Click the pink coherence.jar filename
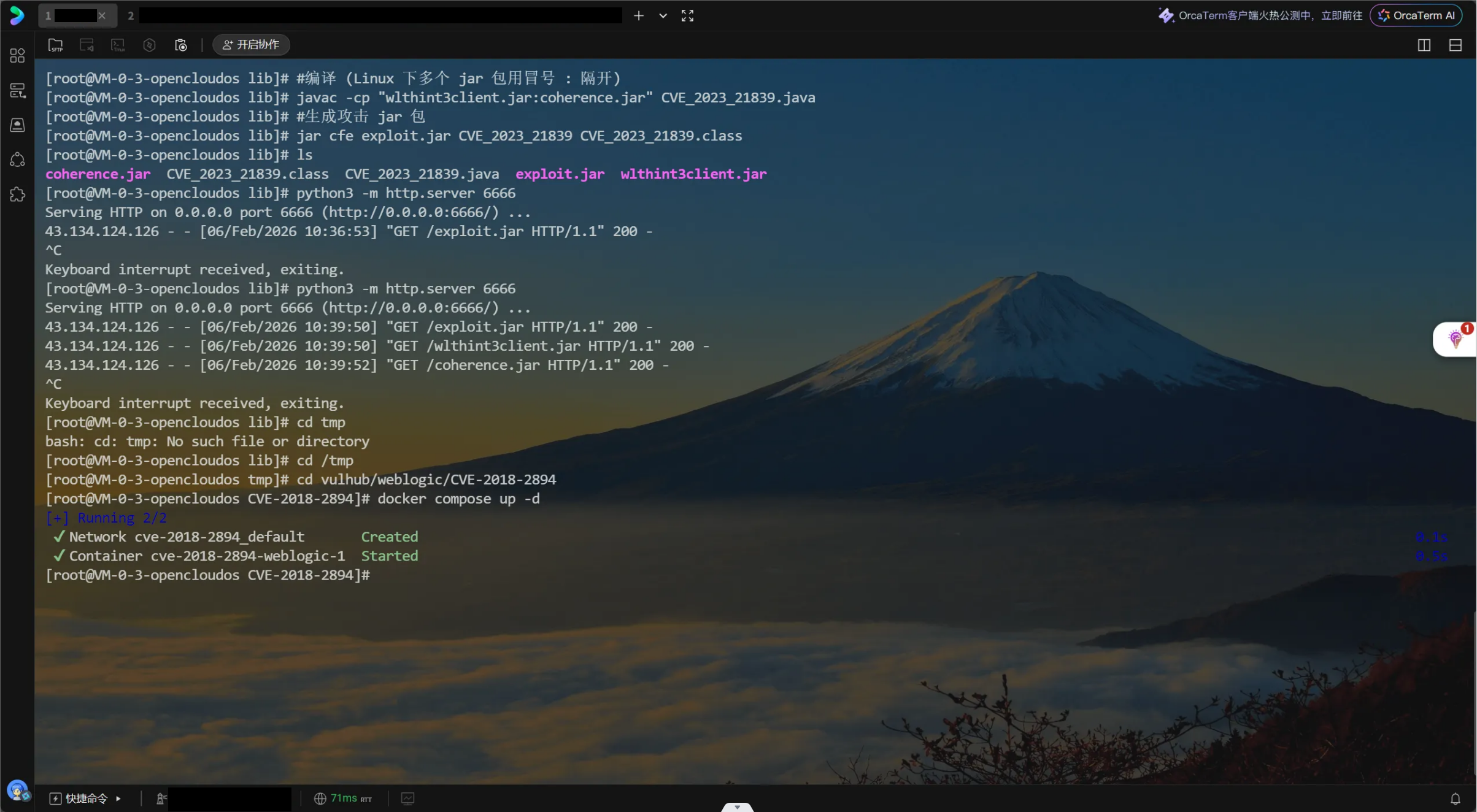Image resolution: width=1477 pixels, height=812 pixels. click(x=98, y=174)
